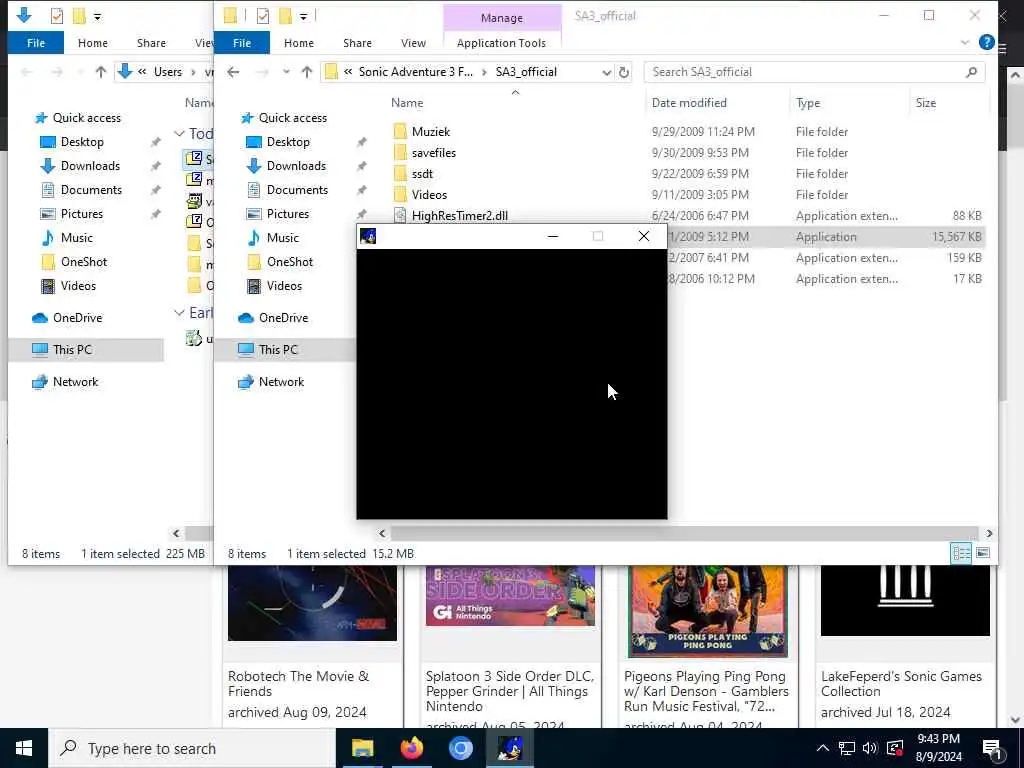
Task: Open Documents in front window sidebar
Action: [x=297, y=190]
